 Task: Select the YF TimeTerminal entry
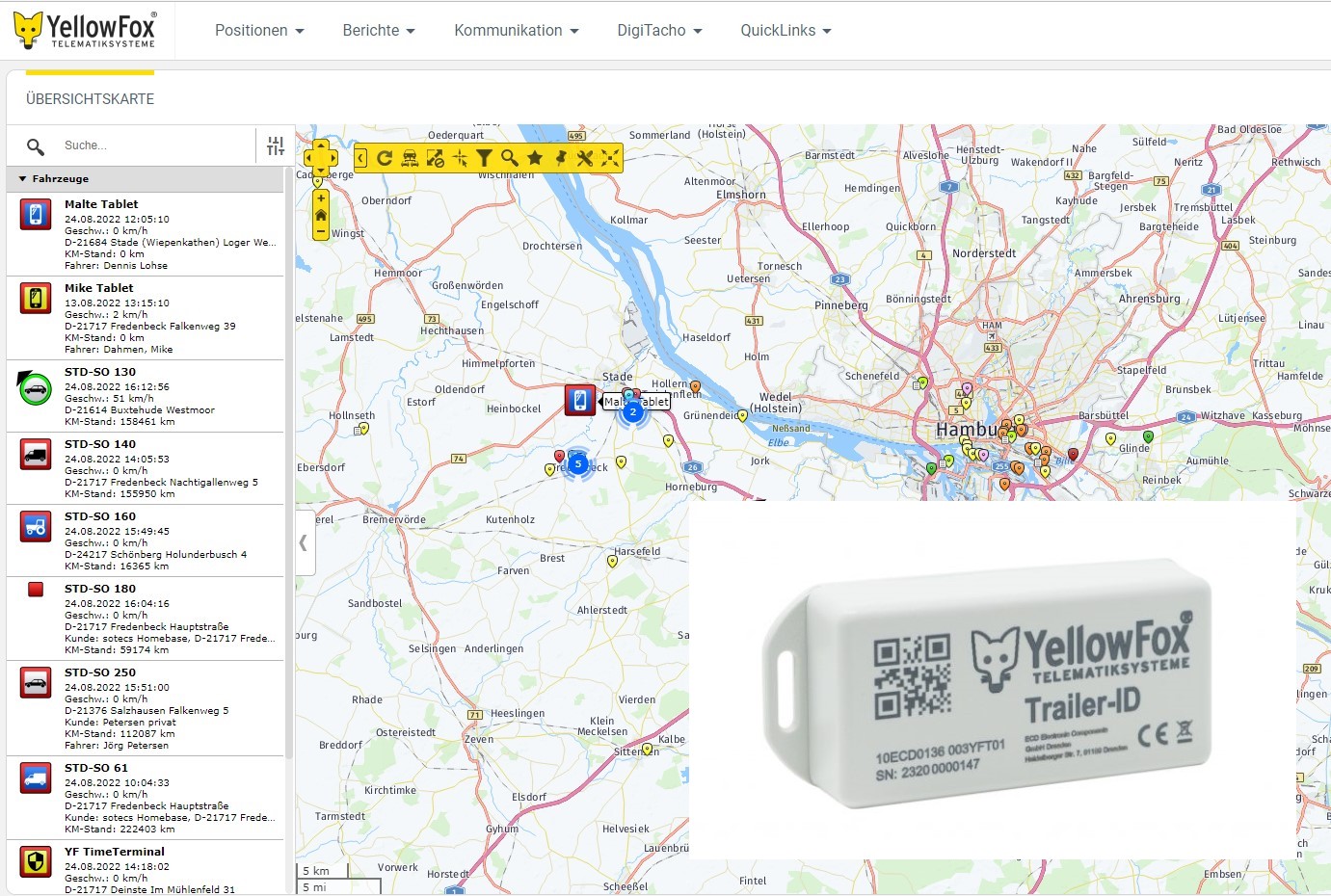click(146, 868)
